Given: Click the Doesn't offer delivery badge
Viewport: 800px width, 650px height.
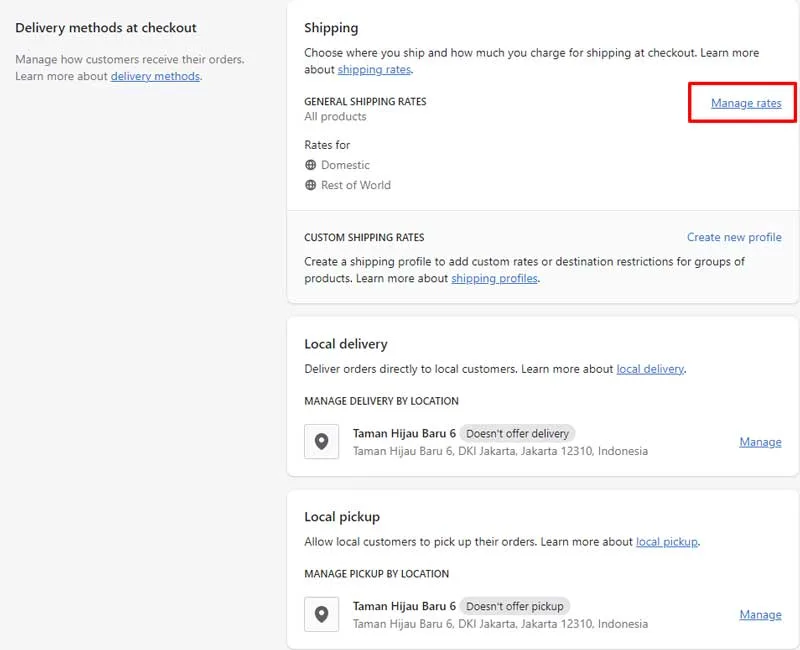Looking at the screenshot, I should click(517, 434).
